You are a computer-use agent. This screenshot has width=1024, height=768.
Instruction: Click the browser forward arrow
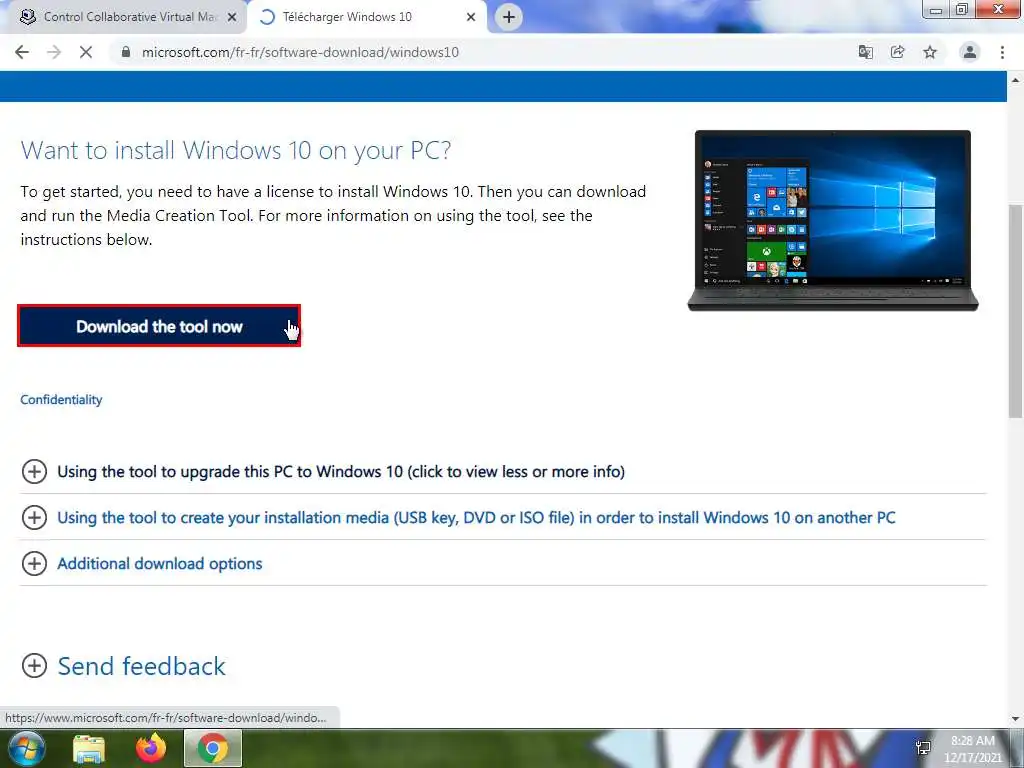point(54,52)
